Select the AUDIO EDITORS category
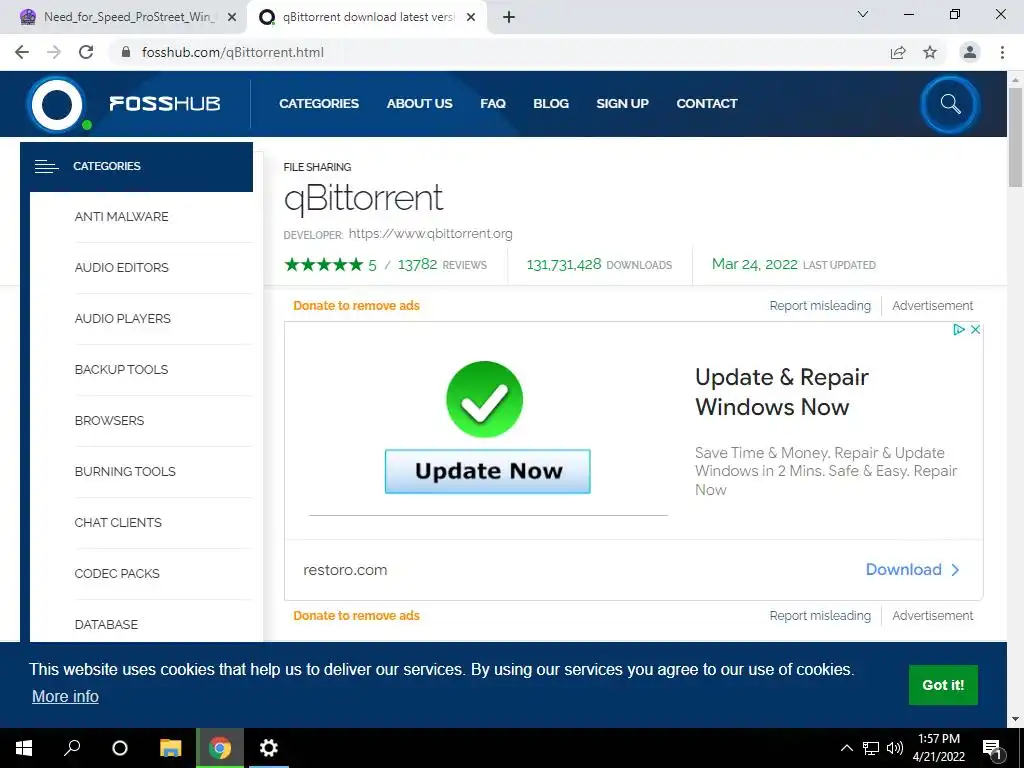Screen dimensions: 1024x768 pyautogui.click(x=121, y=268)
